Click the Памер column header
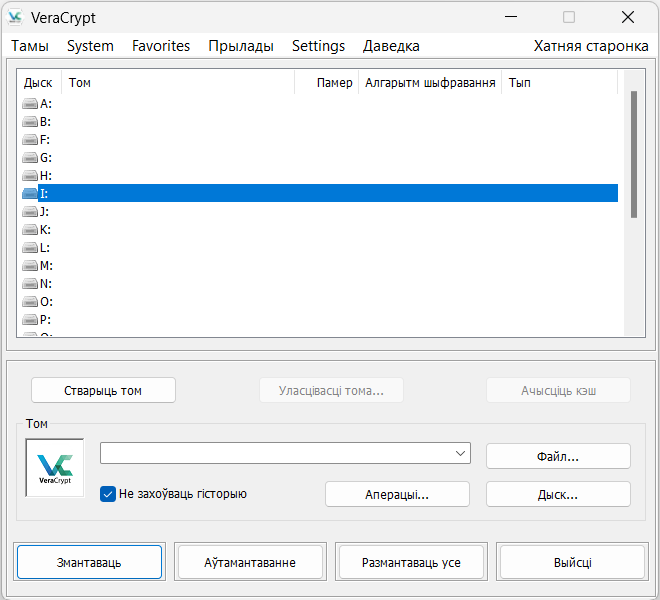 click(x=327, y=83)
